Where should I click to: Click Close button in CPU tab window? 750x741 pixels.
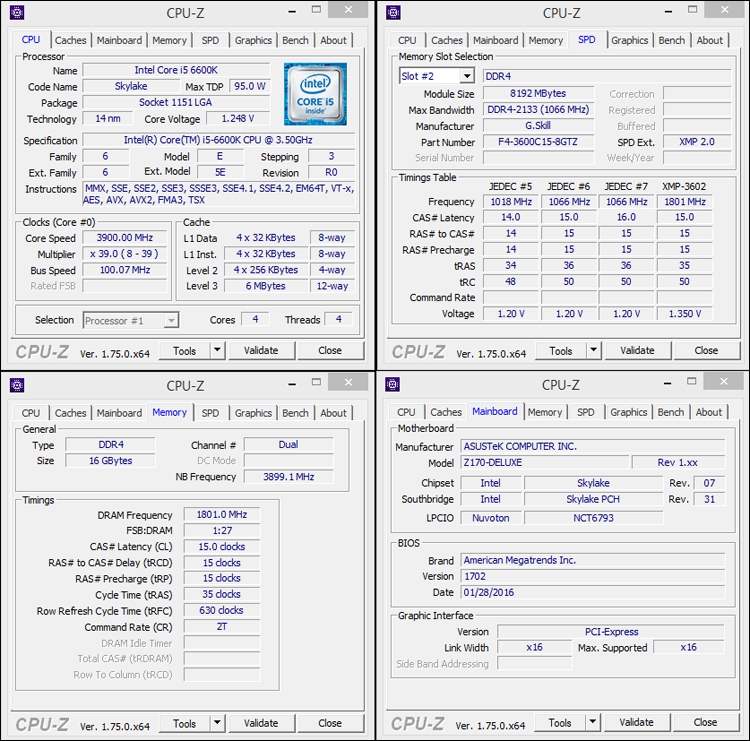pos(330,350)
